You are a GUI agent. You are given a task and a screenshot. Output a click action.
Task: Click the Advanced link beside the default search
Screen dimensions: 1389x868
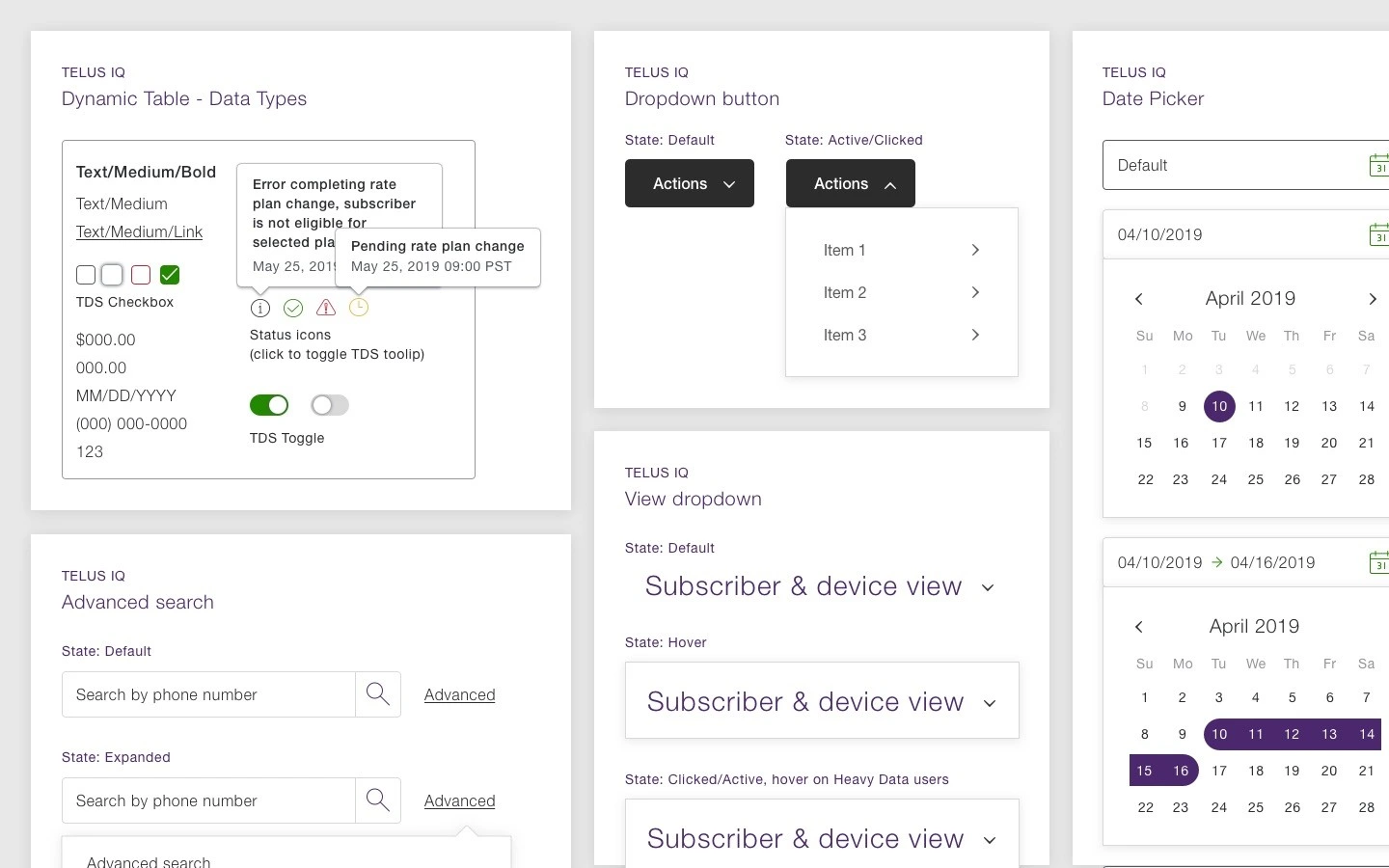(x=459, y=694)
